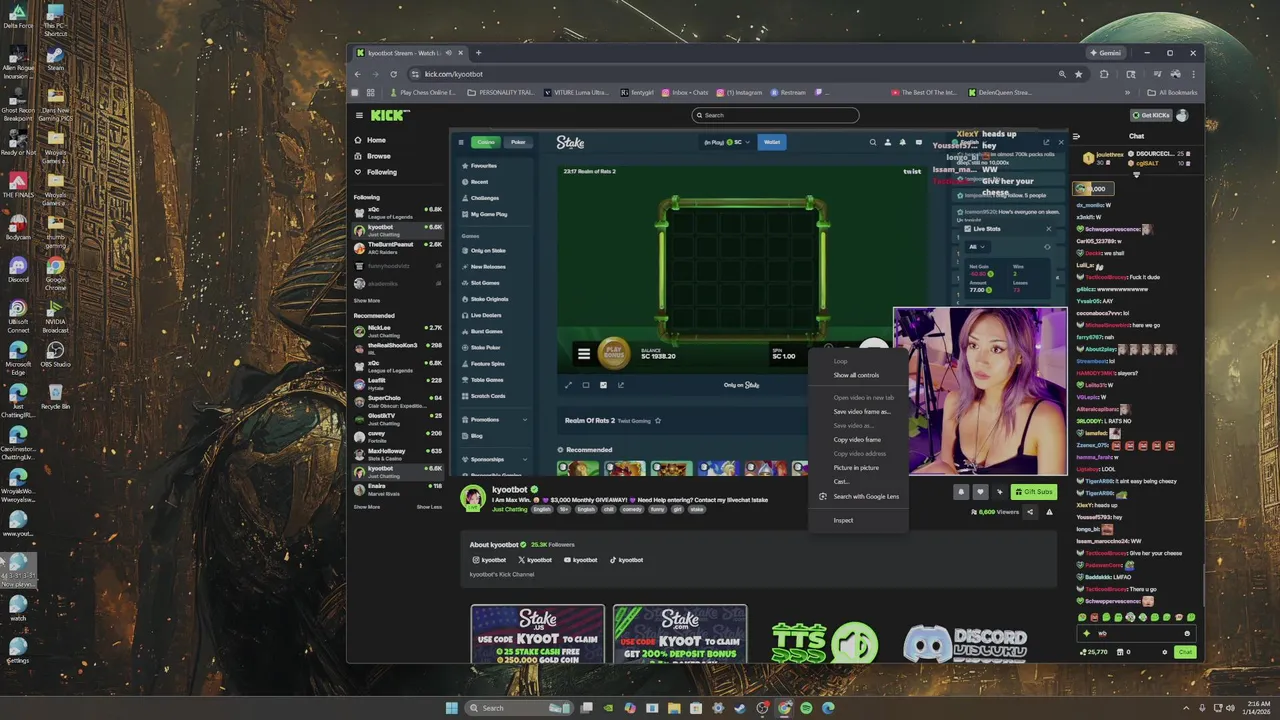The image size is (1280, 720).
Task: Open kyootbot YouTube link
Action: pyautogui.click(x=580, y=560)
